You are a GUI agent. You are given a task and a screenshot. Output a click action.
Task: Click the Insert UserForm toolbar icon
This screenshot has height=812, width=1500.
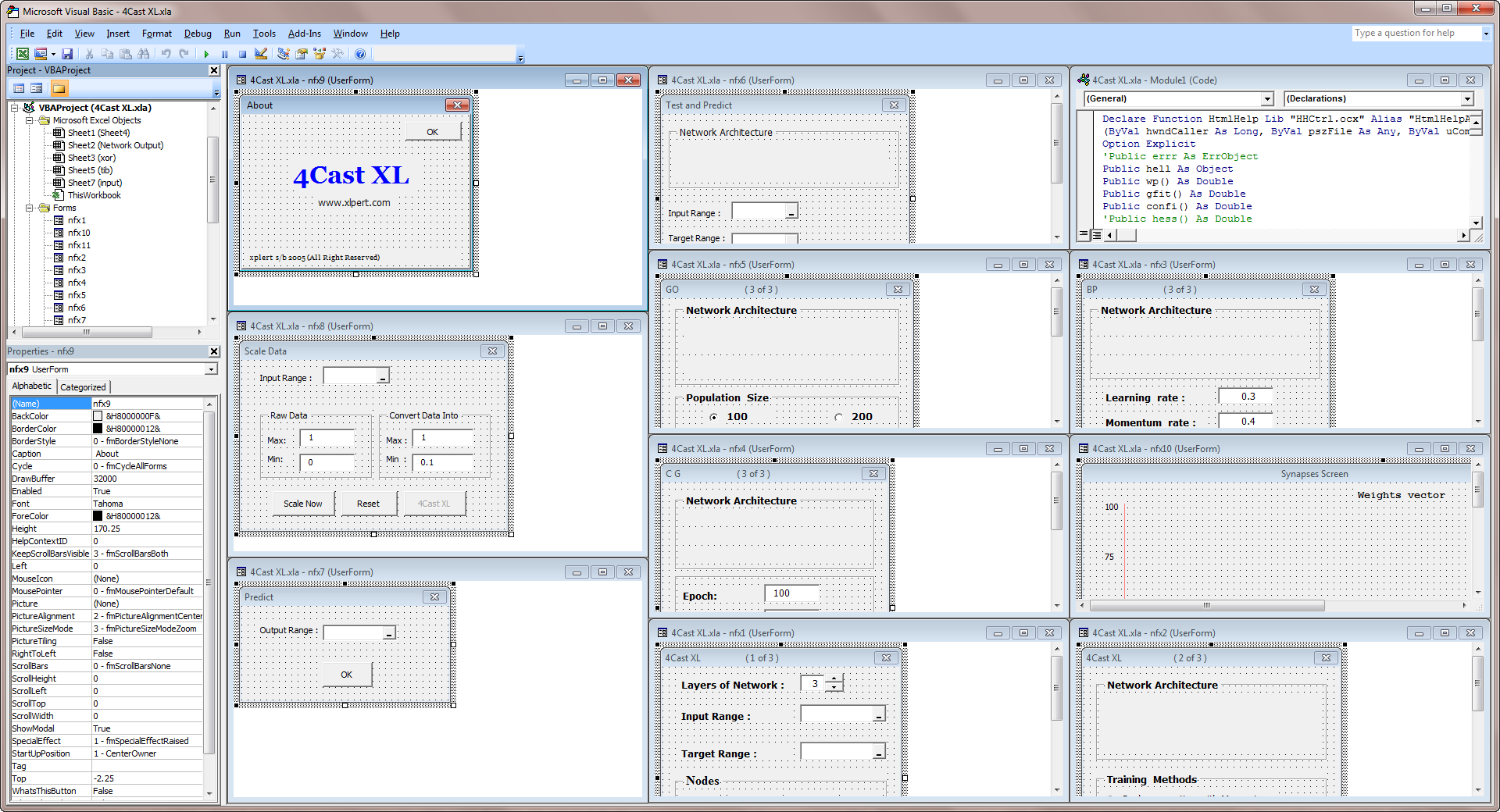pyautogui.click(x=41, y=54)
